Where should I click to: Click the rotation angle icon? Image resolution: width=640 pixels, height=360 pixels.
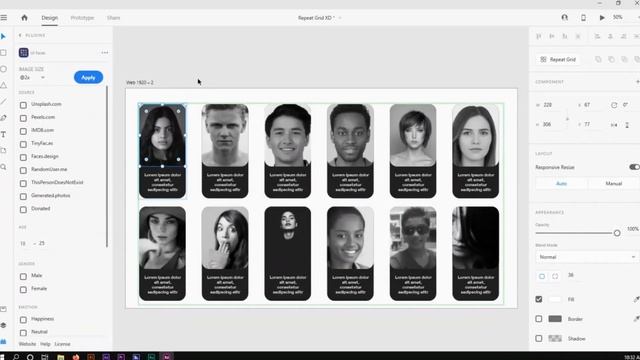[x=614, y=105]
